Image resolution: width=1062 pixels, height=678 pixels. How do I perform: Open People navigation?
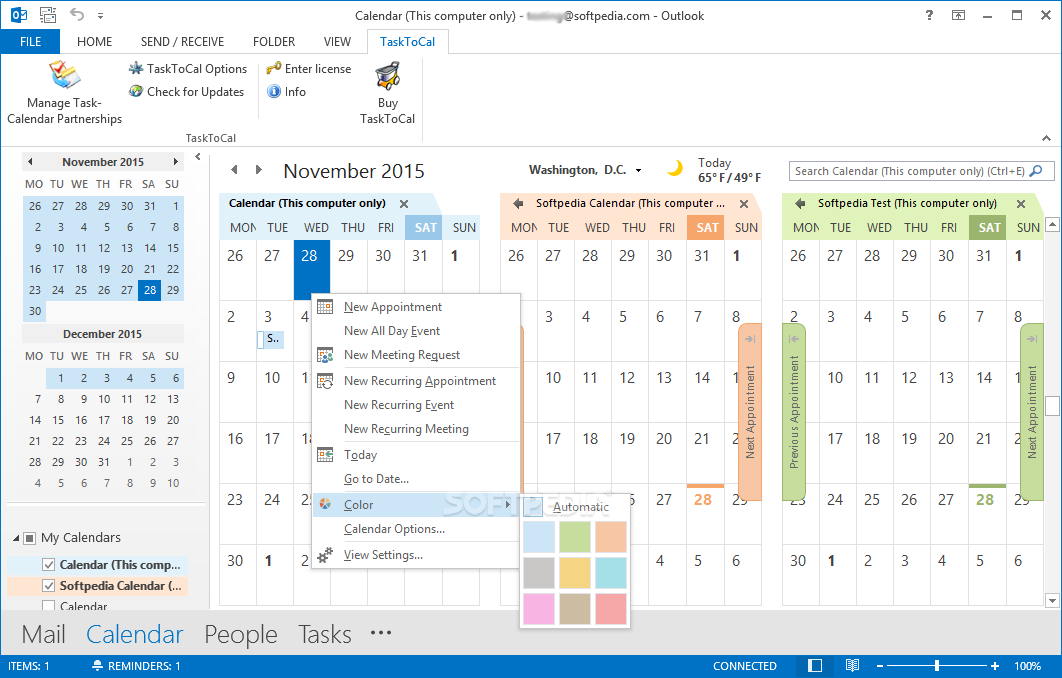240,634
